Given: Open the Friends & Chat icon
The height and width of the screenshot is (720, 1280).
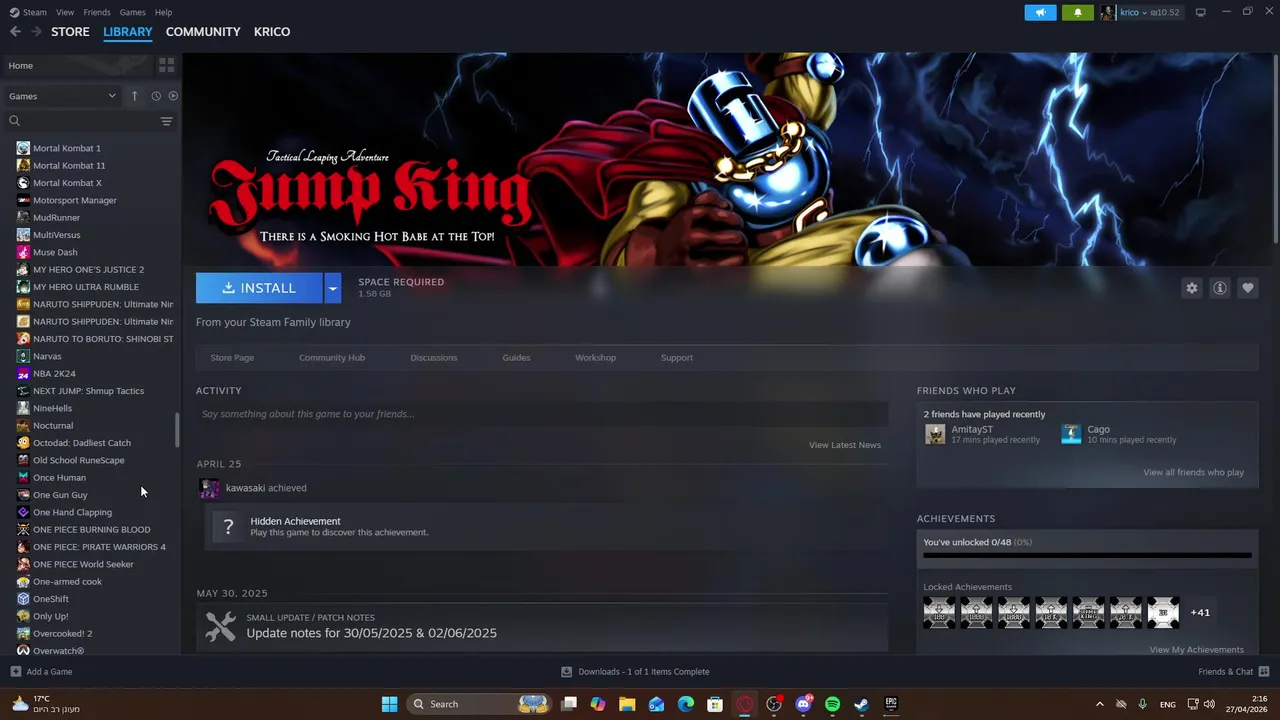Looking at the screenshot, I should pyautogui.click(x=1263, y=672).
